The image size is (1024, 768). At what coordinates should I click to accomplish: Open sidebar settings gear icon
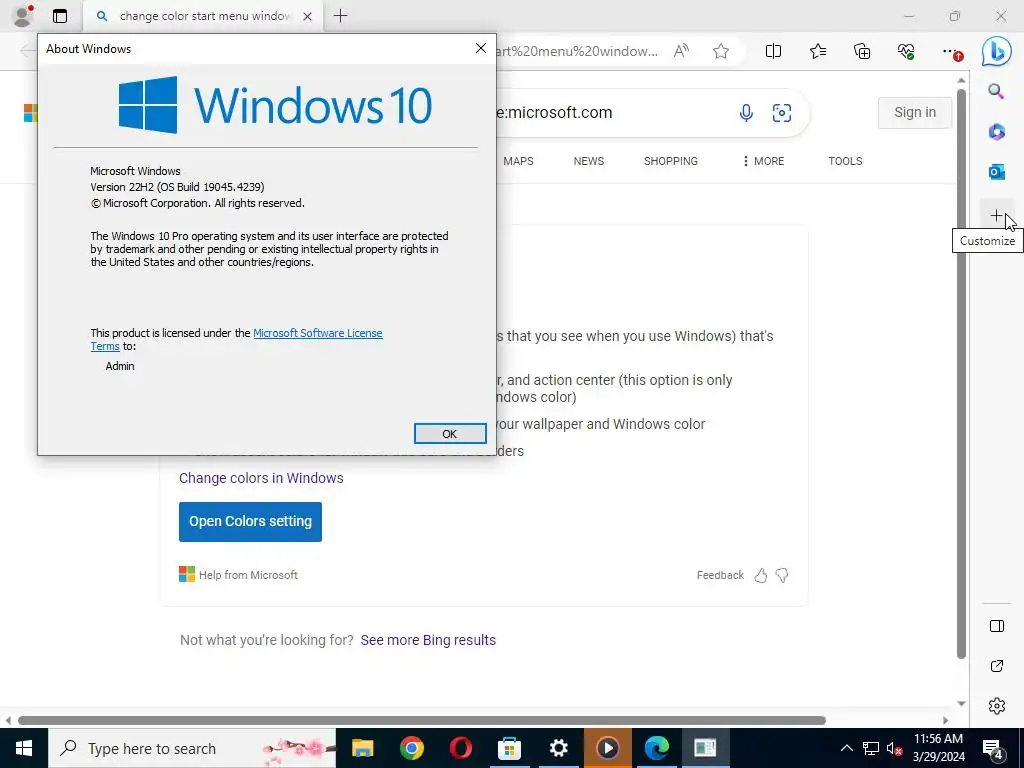pyautogui.click(x=997, y=706)
